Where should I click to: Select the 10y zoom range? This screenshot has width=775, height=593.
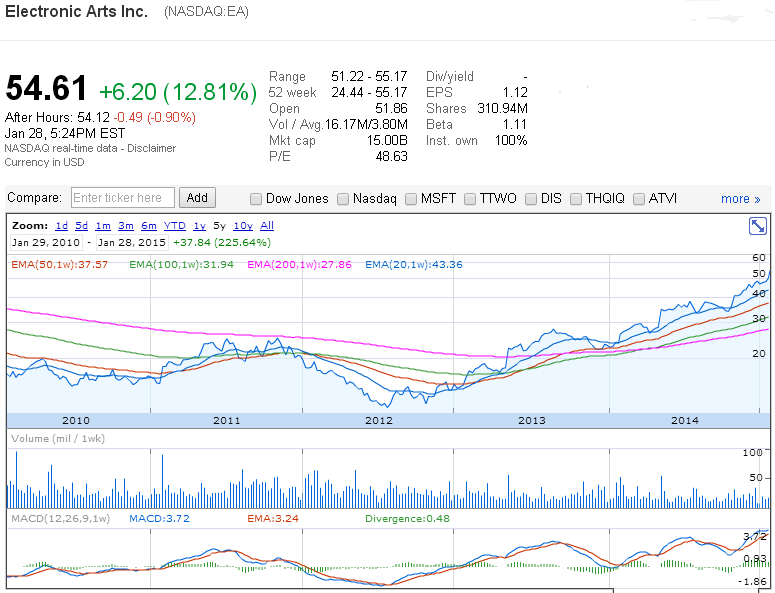point(243,226)
